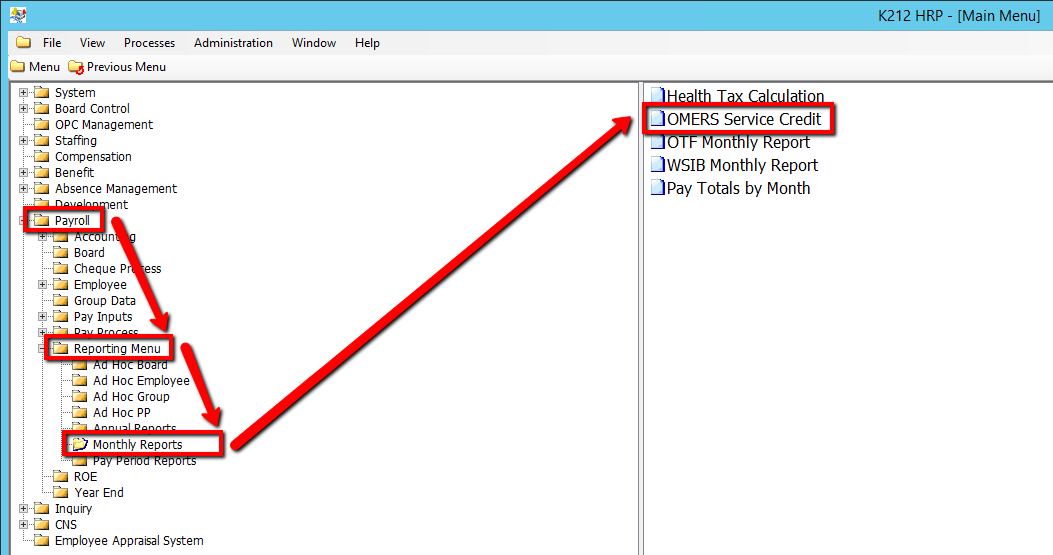Screen dimensions: 1053x555
Task: Open the OTF Monthly Report item
Action: click(x=738, y=143)
